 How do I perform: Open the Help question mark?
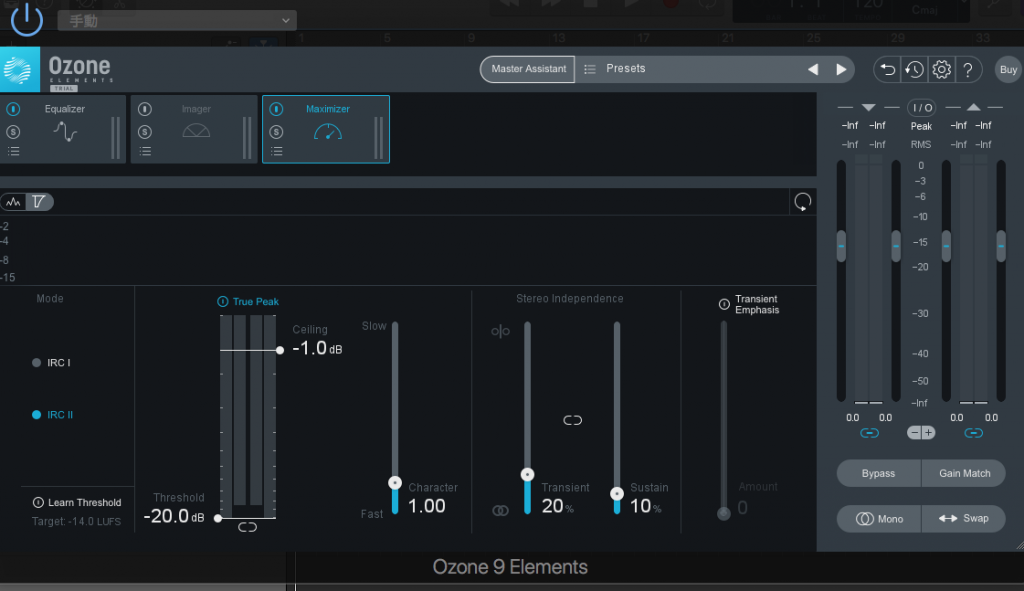coord(968,69)
